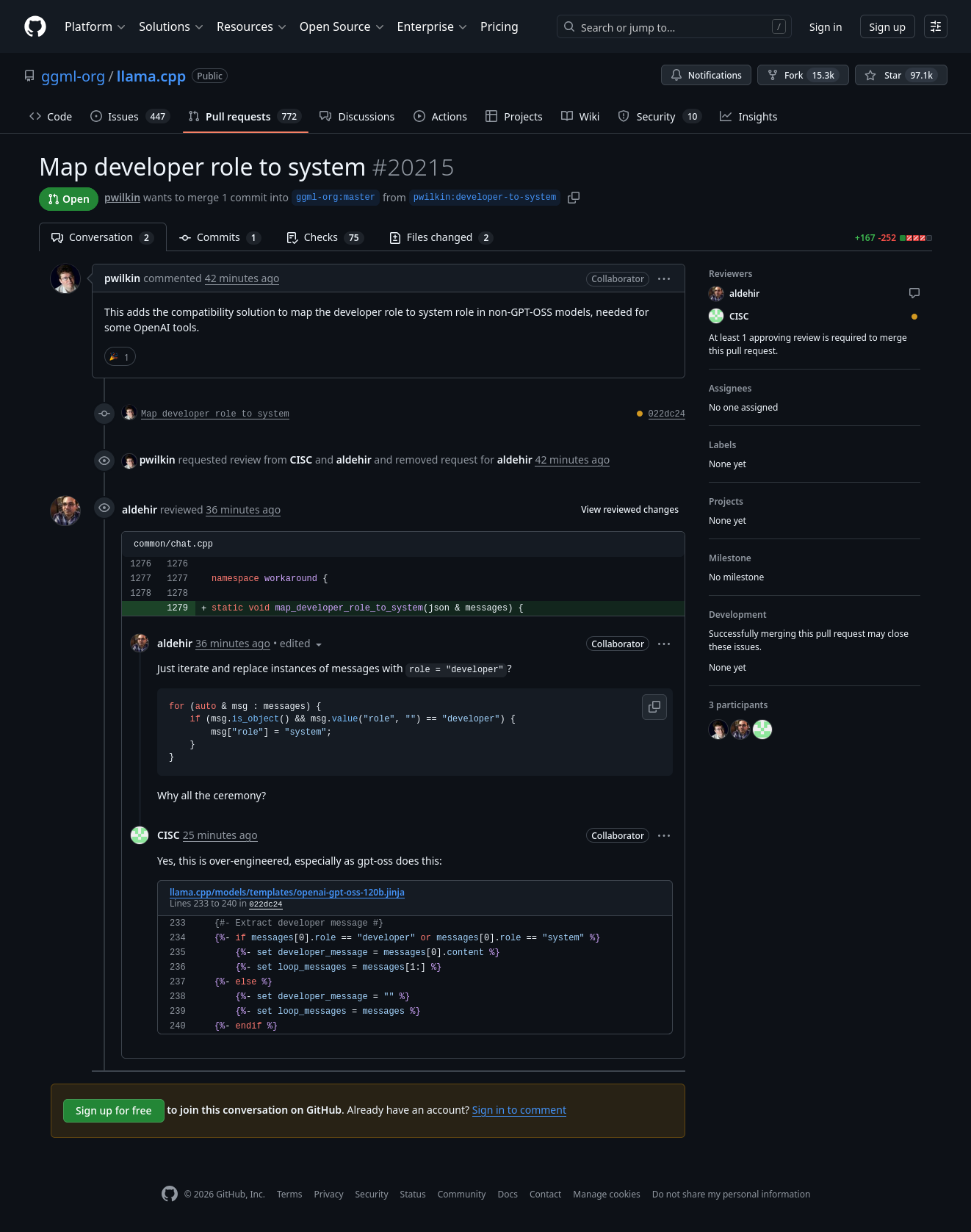This screenshot has width=971, height=1232.
Task: Copy aldehir's suggested code snippet
Action: 654,707
